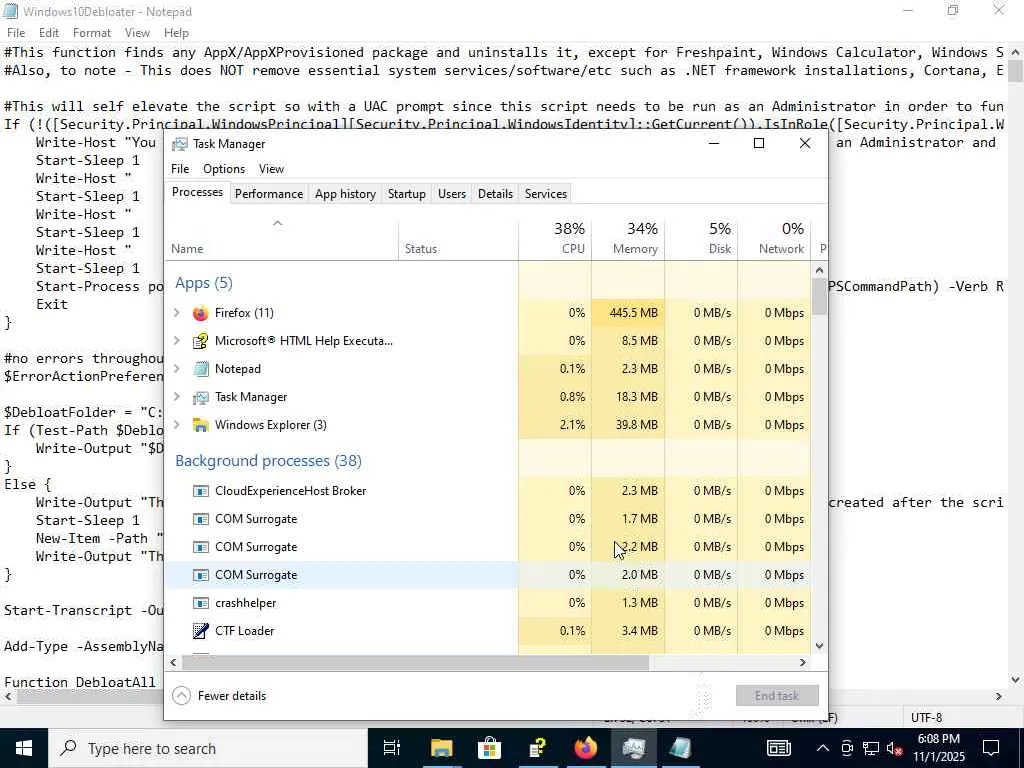Expand the Windows Explorer (3) group

176,425
